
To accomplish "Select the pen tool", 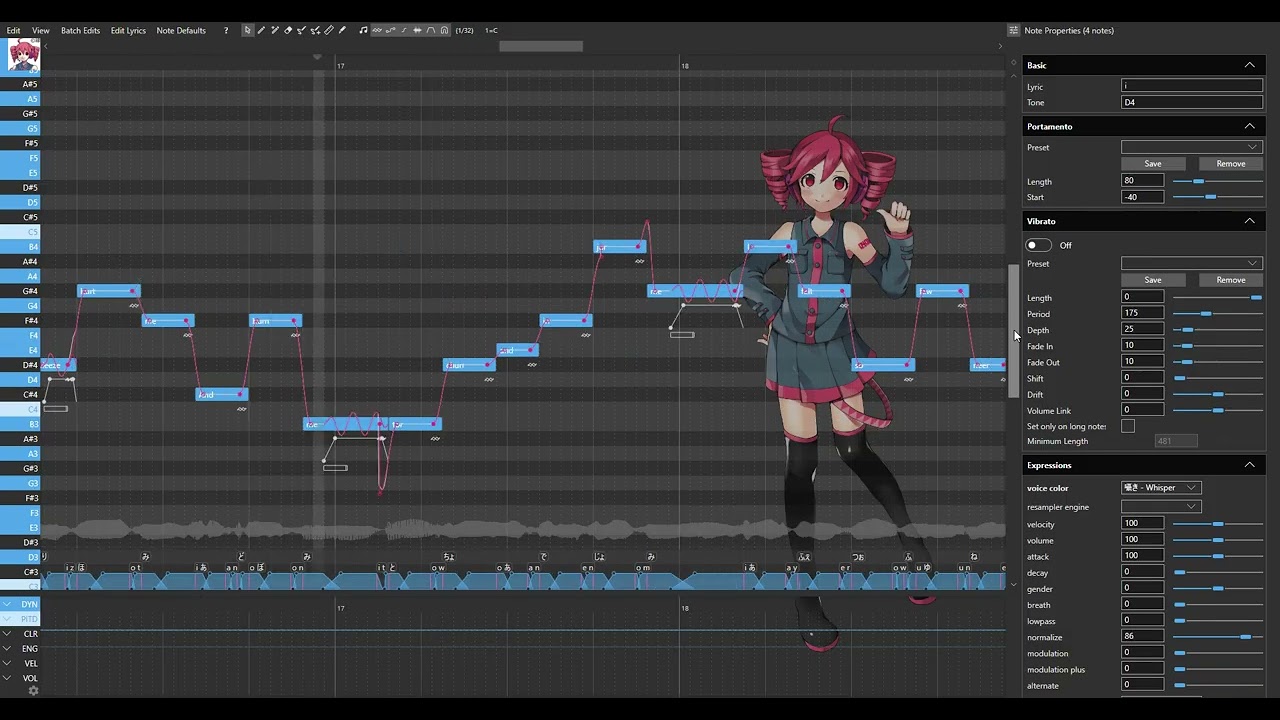I will click(x=261, y=30).
